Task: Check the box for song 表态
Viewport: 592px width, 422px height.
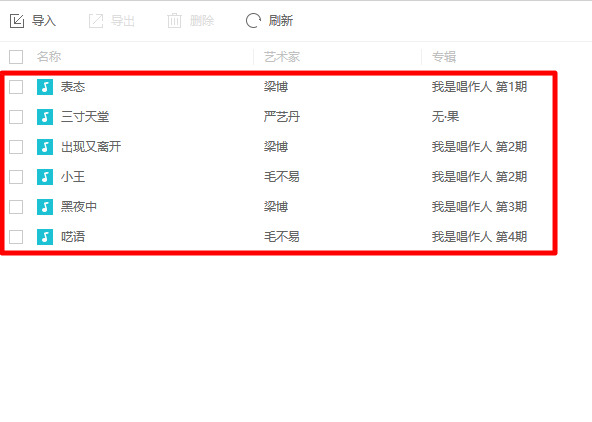Action: (x=16, y=87)
